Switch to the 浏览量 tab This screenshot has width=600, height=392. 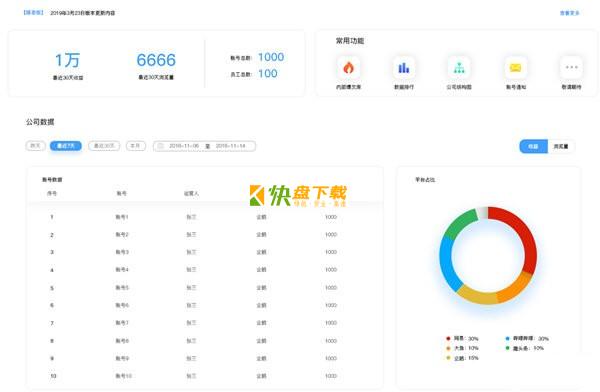click(561, 146)
